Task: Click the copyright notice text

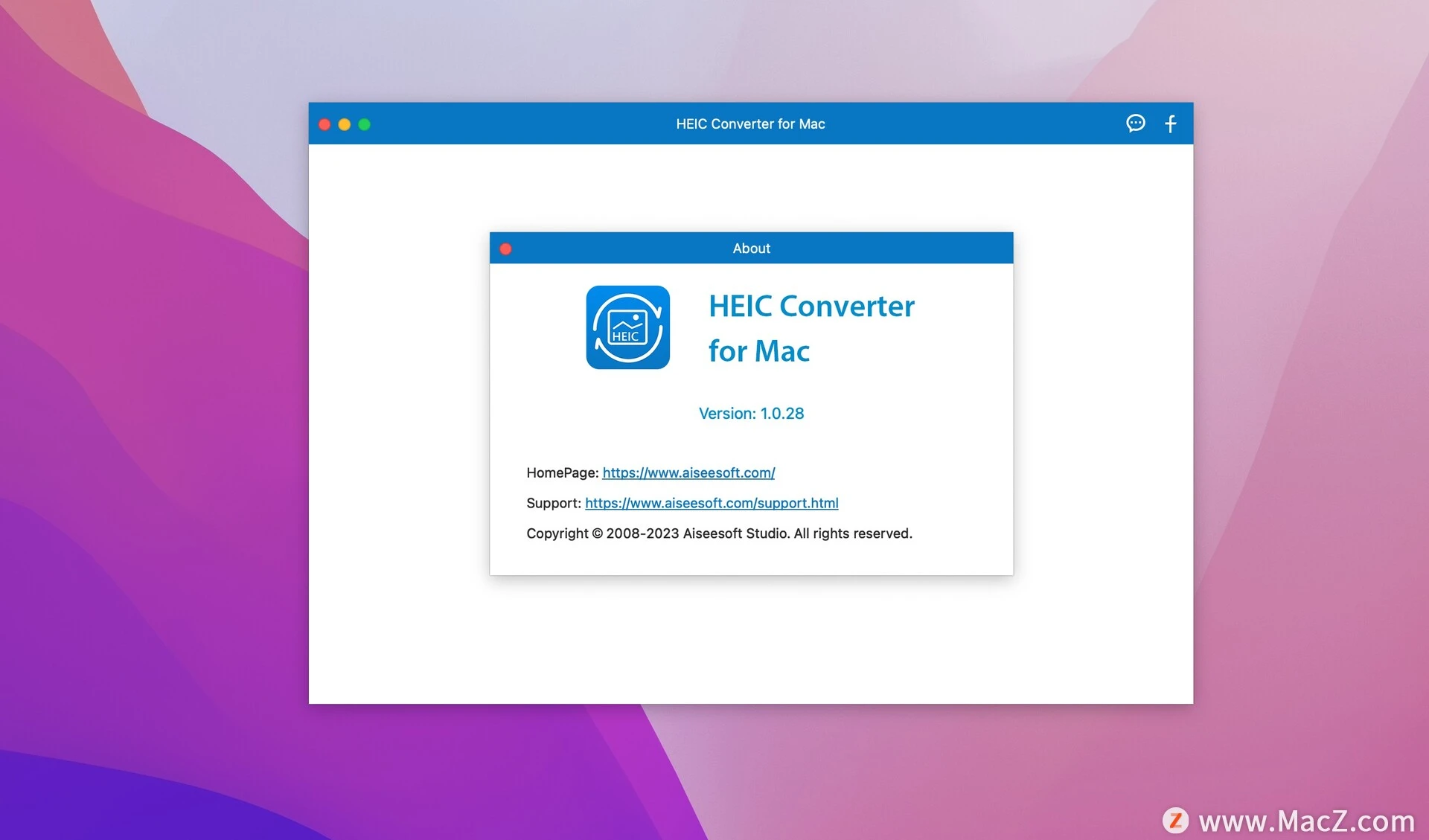Action: (719, 533)
